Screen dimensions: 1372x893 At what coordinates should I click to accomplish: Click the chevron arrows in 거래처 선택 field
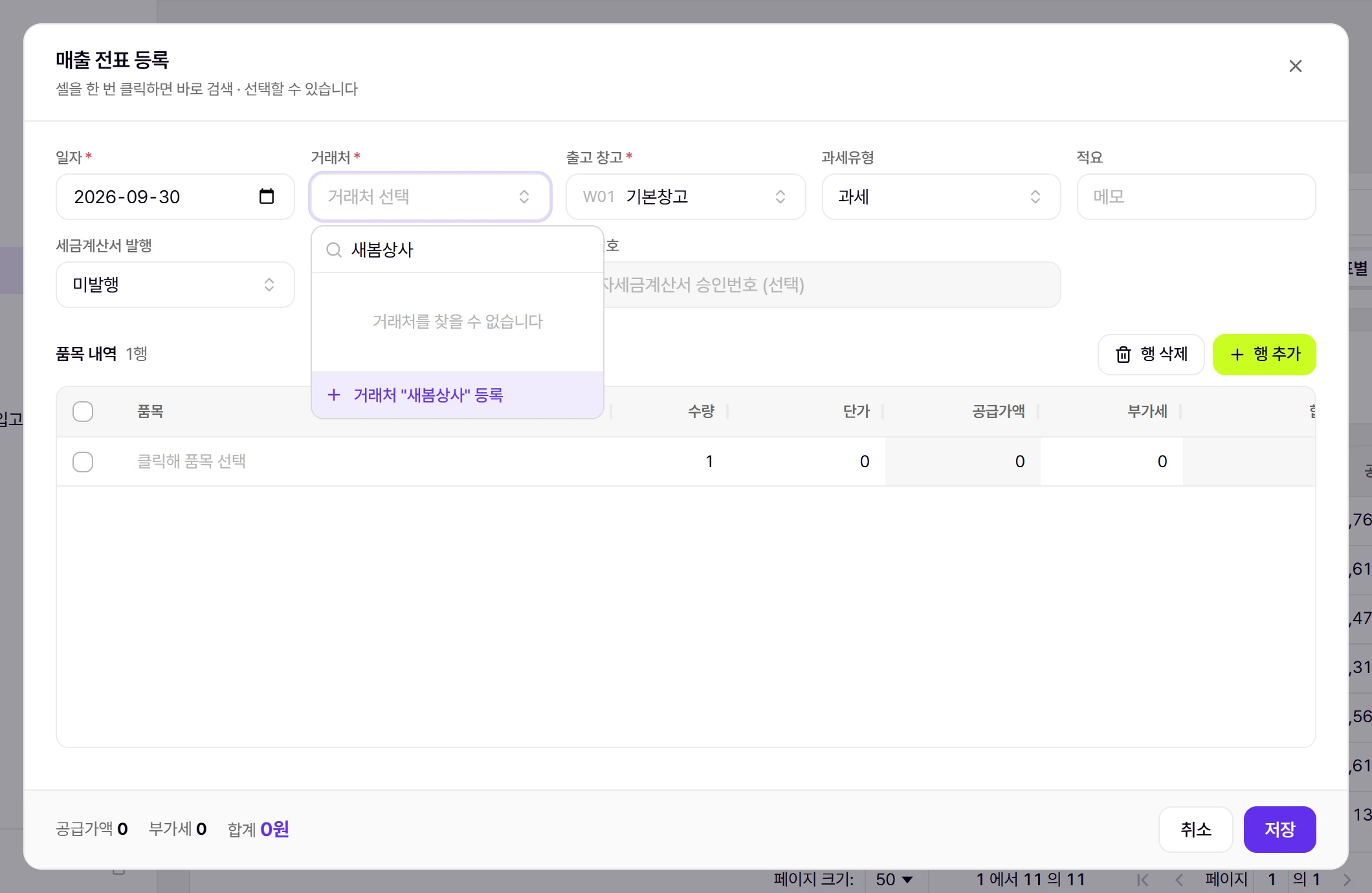click(x=524, y=197)
